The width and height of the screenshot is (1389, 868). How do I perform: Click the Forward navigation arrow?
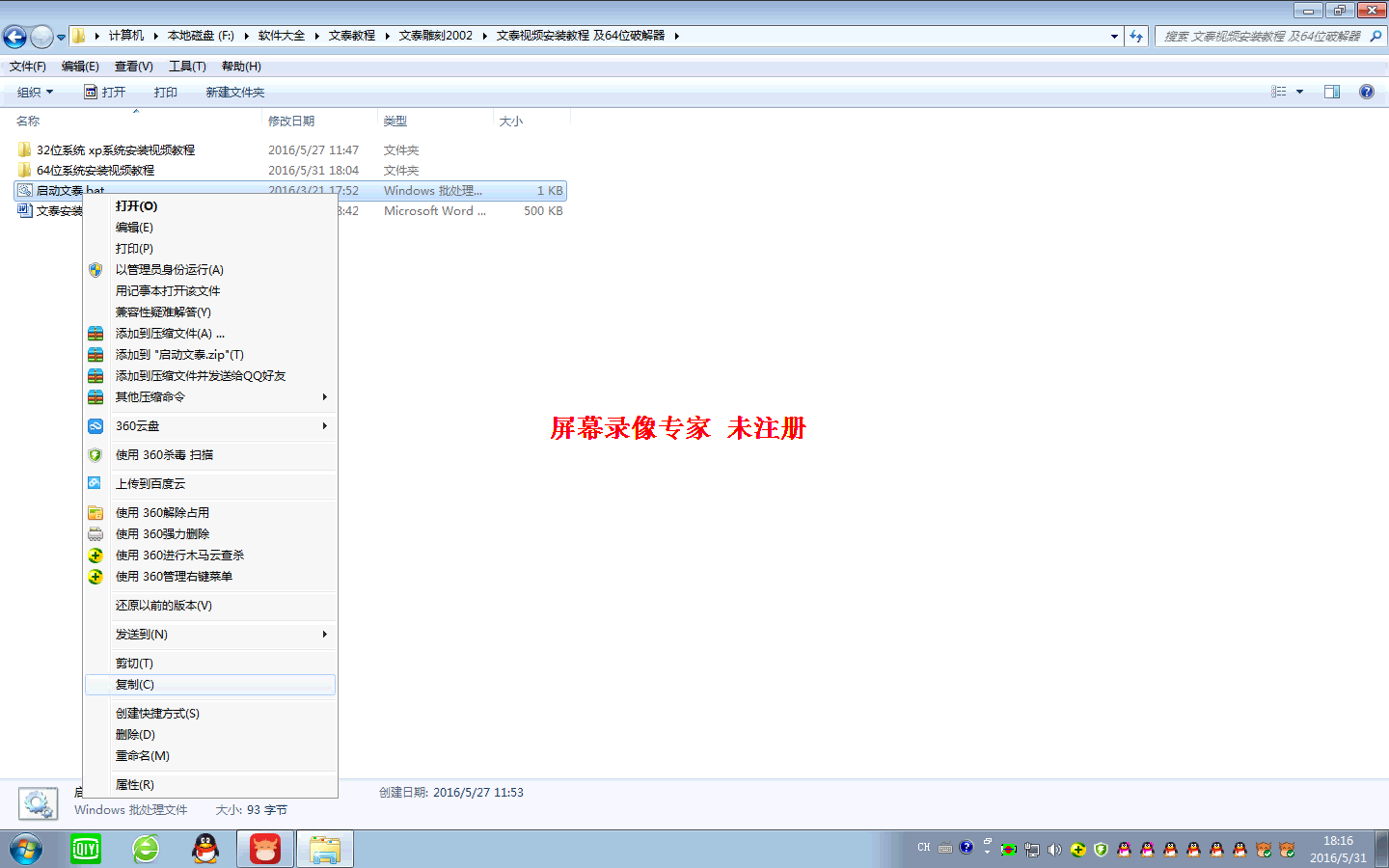pos(41,37)
